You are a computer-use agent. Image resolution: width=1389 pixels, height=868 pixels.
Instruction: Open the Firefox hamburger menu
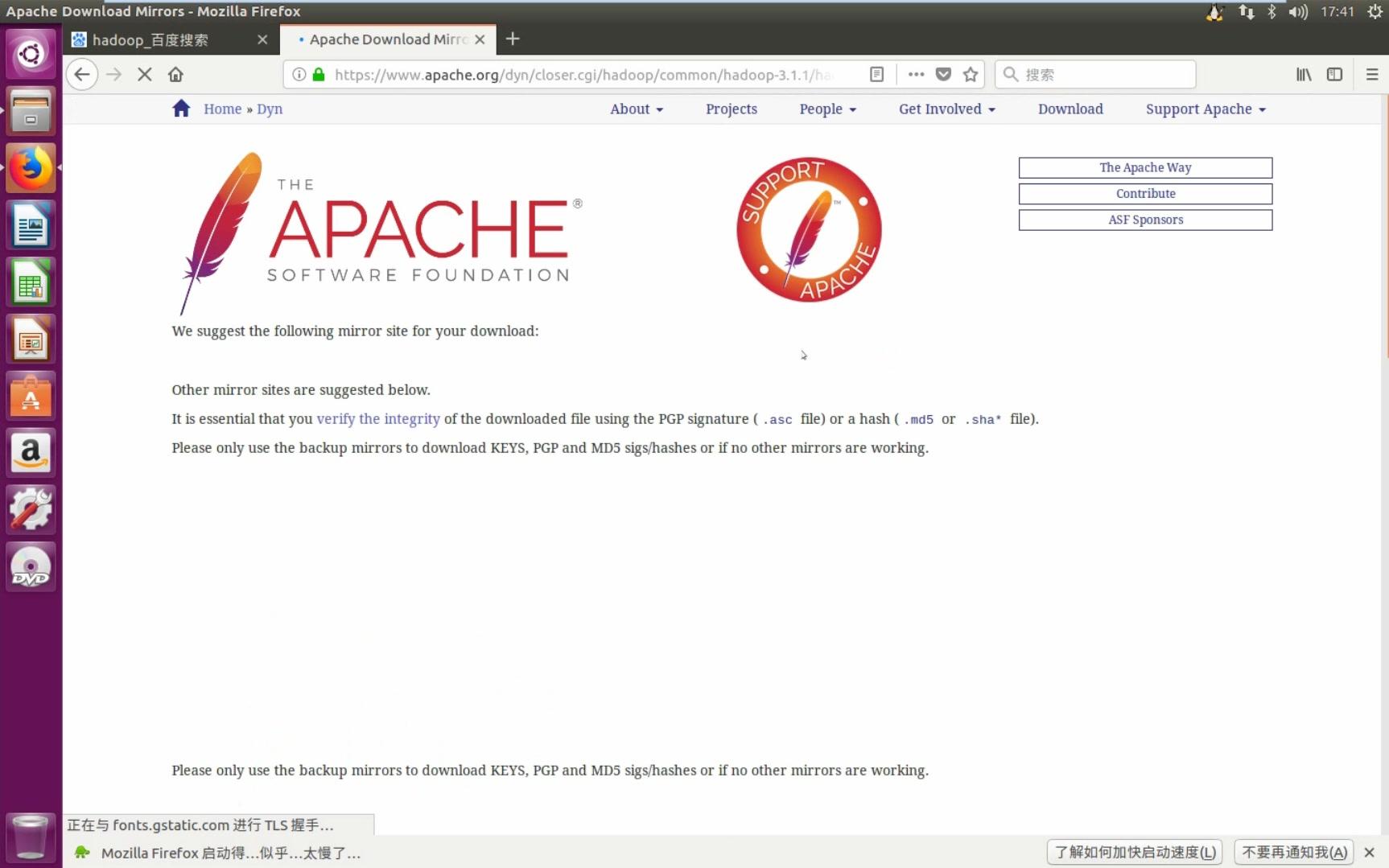[x=1371, y=74]
